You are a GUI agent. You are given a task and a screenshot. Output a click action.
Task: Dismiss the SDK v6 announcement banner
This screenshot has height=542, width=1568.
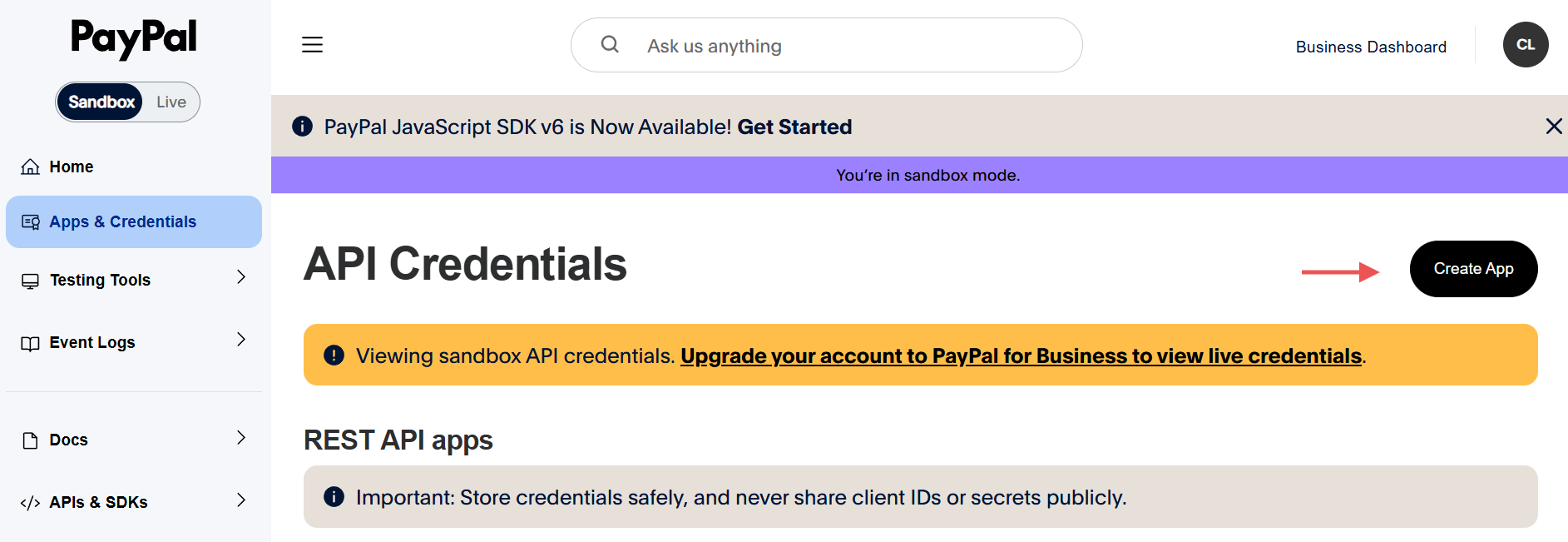pos(1553,127)
